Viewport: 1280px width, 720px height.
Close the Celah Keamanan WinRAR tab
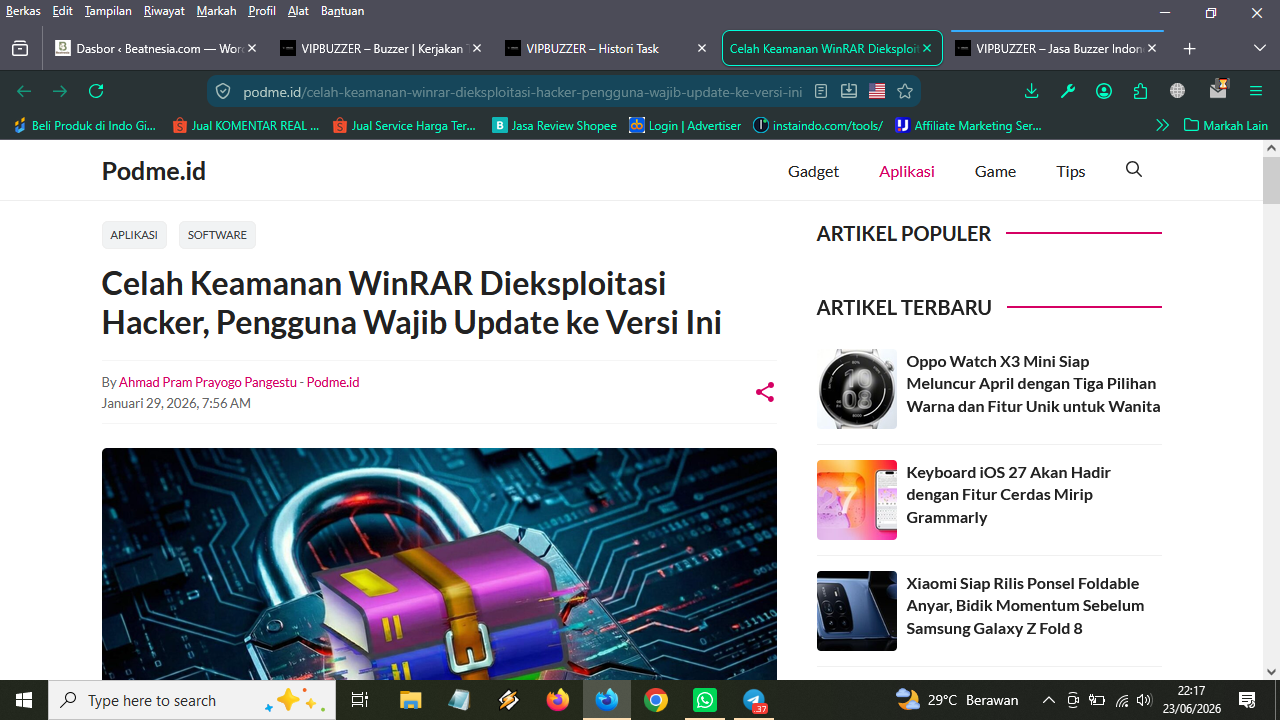tap(927, 48)
